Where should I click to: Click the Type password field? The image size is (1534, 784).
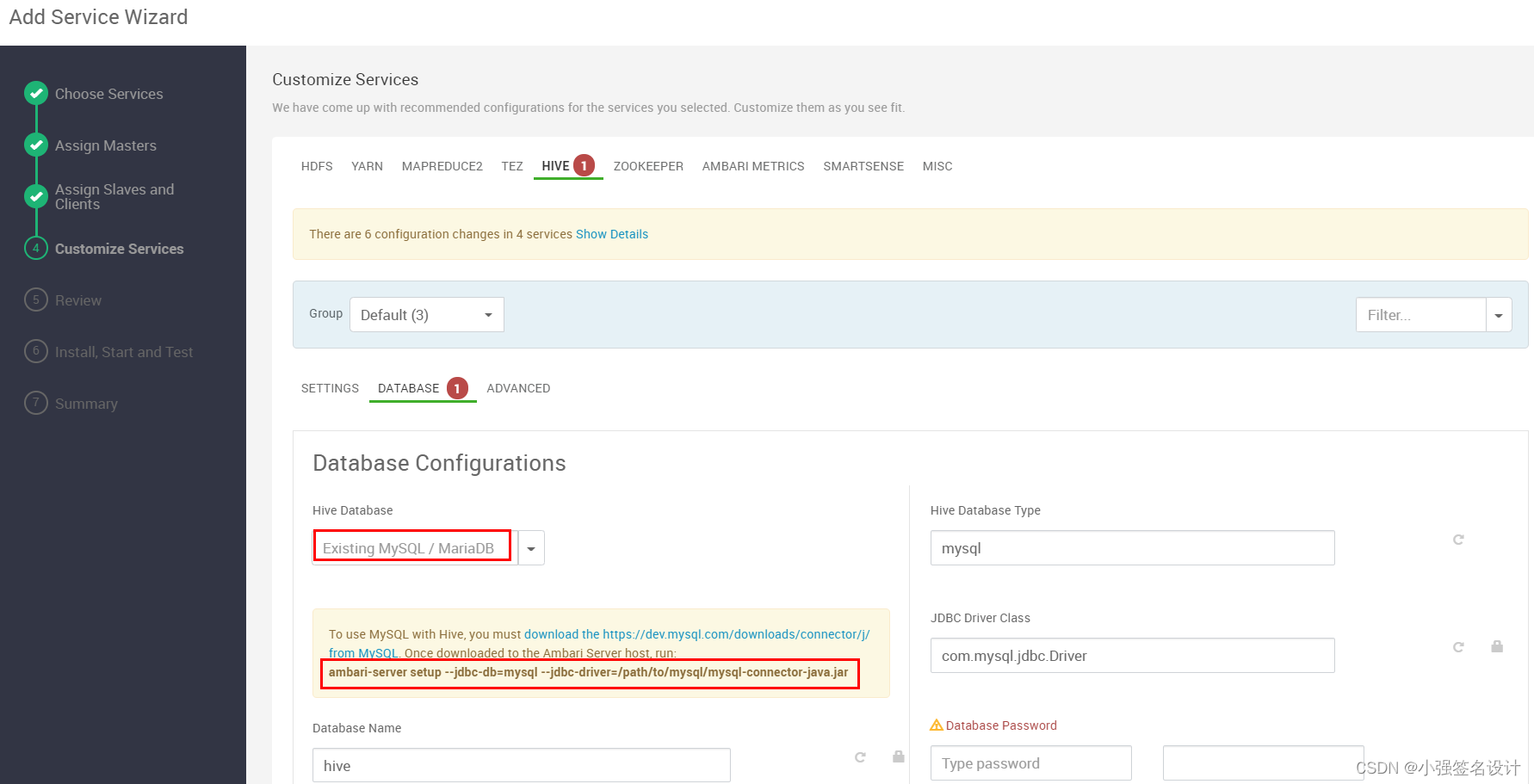point(1030,763)
